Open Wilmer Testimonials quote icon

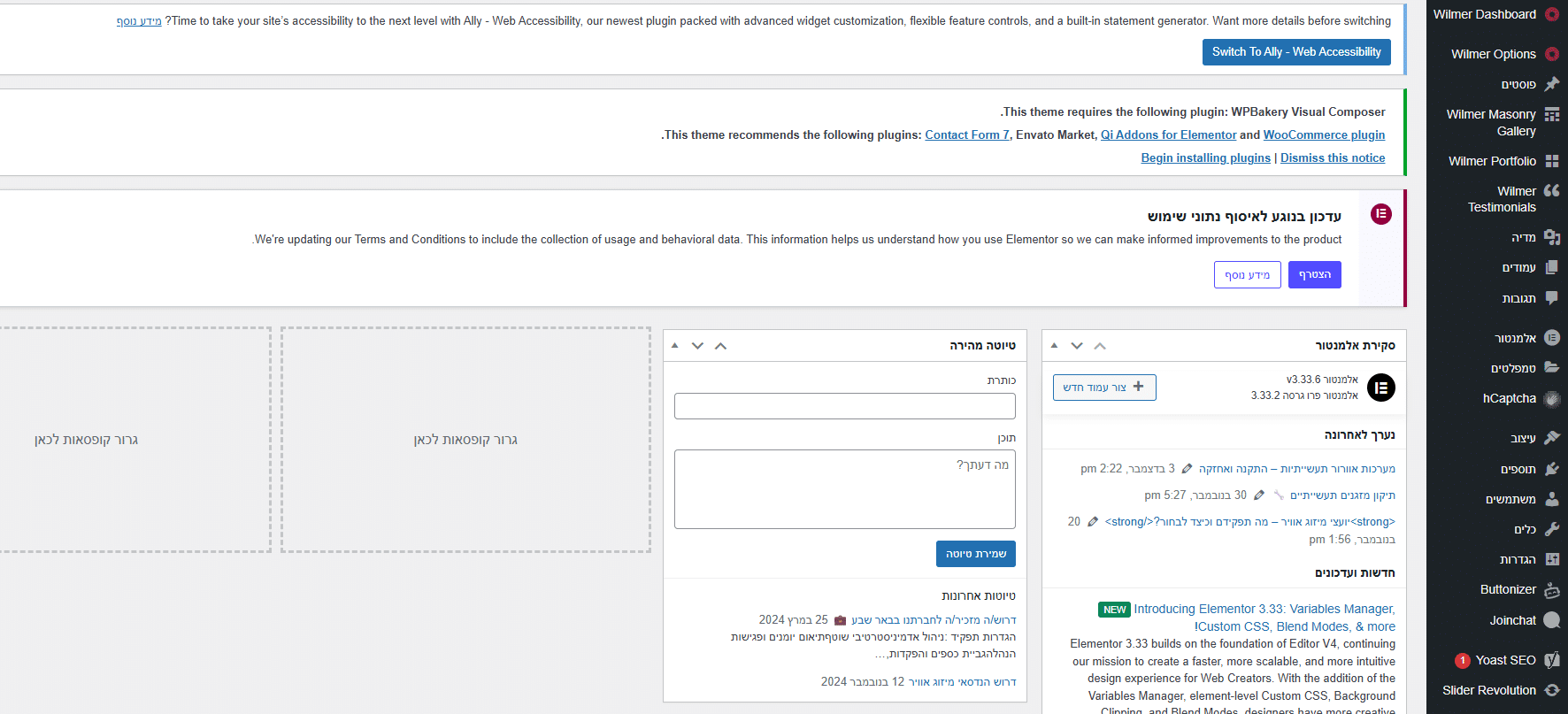[1551, 191]
